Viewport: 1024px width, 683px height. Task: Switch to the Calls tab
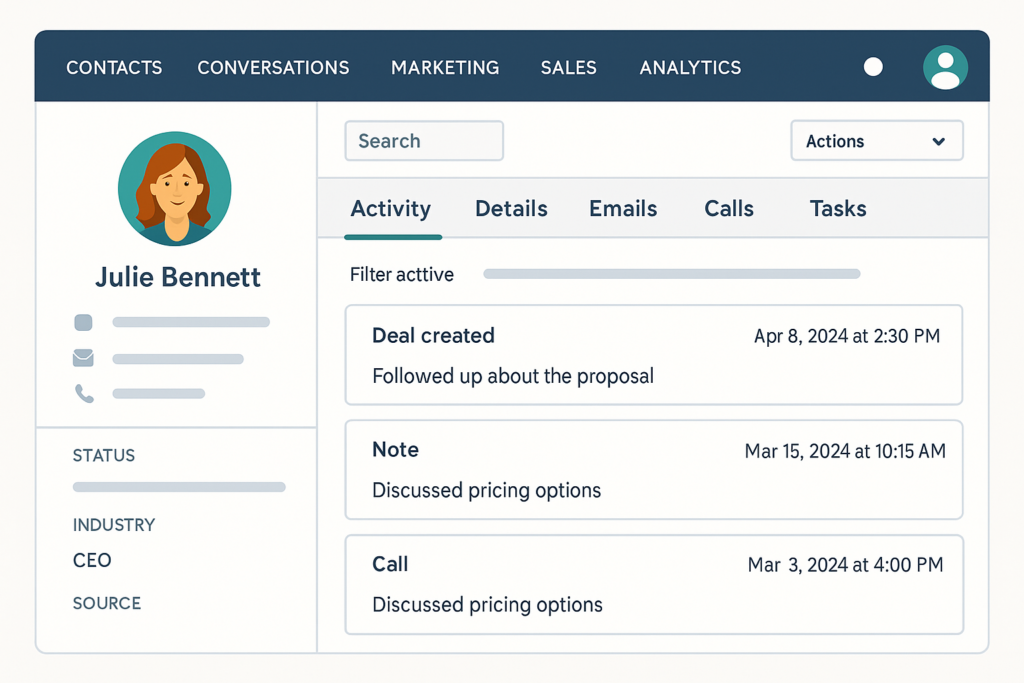pos(729,209)
